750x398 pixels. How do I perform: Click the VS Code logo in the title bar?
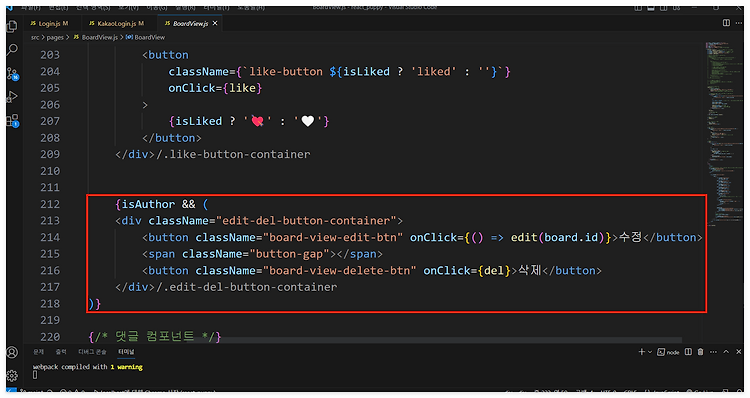click(10, 8)
